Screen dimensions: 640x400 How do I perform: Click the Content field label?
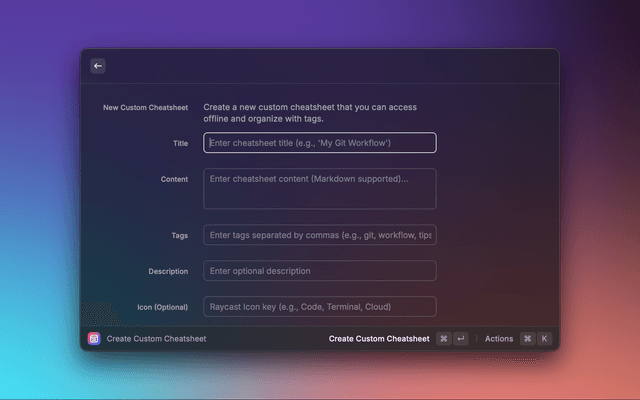[x=174, y=179]
